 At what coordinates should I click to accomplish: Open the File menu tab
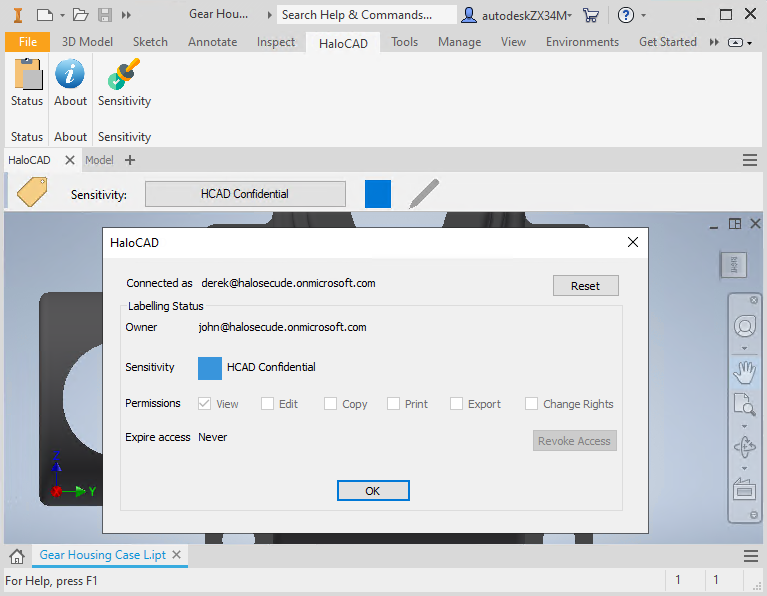tap(27, 42)
